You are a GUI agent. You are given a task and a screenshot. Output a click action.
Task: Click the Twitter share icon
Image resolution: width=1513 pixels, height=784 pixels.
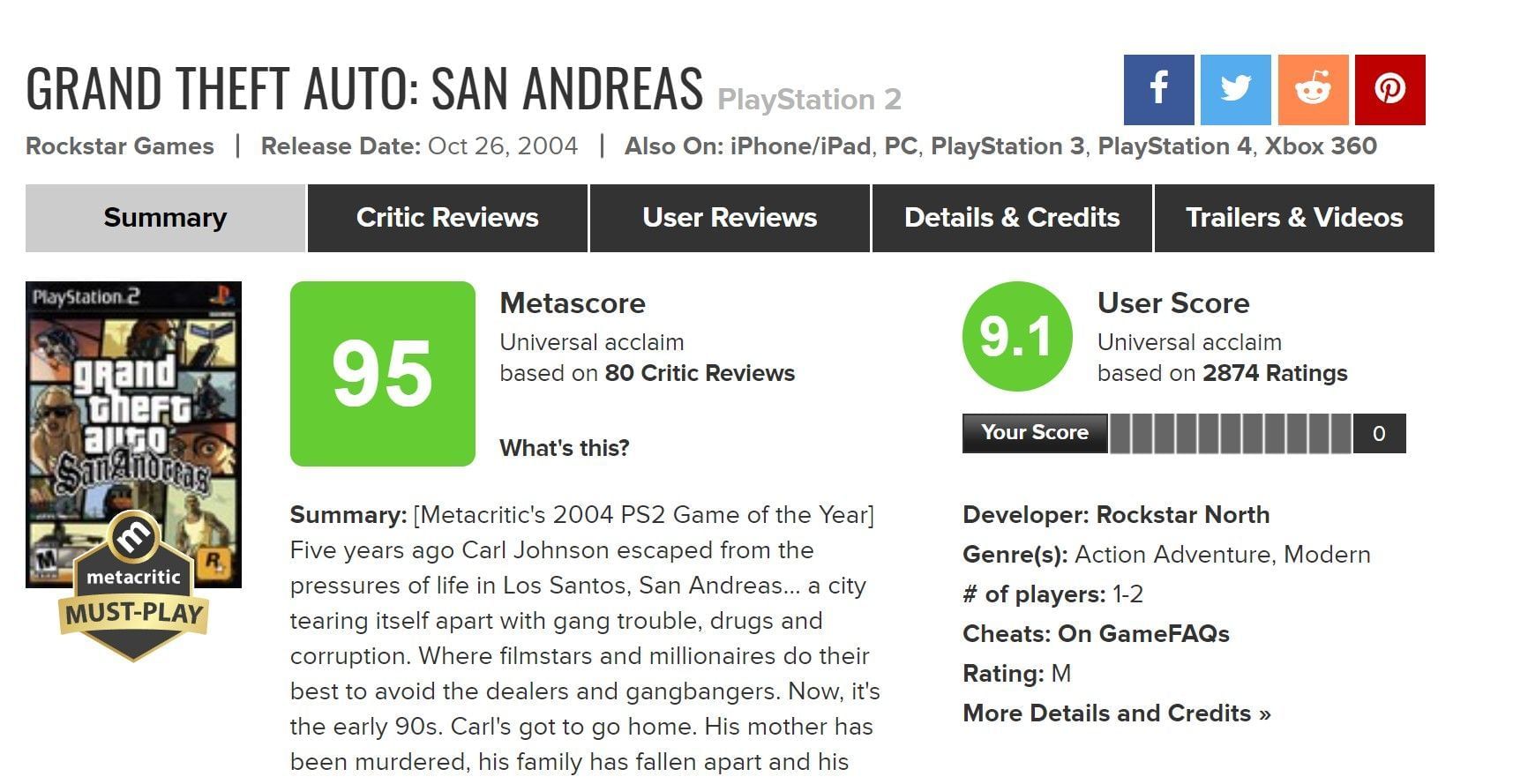(1235, 90)
